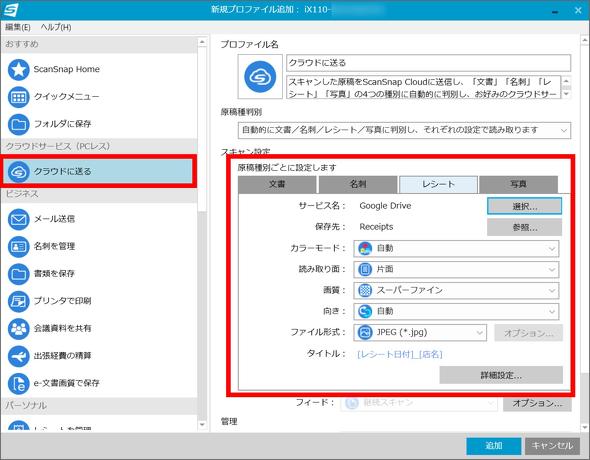Select the ScanSnap Home star icon
The image size is (590, 460).
click(x=18, y=70)
